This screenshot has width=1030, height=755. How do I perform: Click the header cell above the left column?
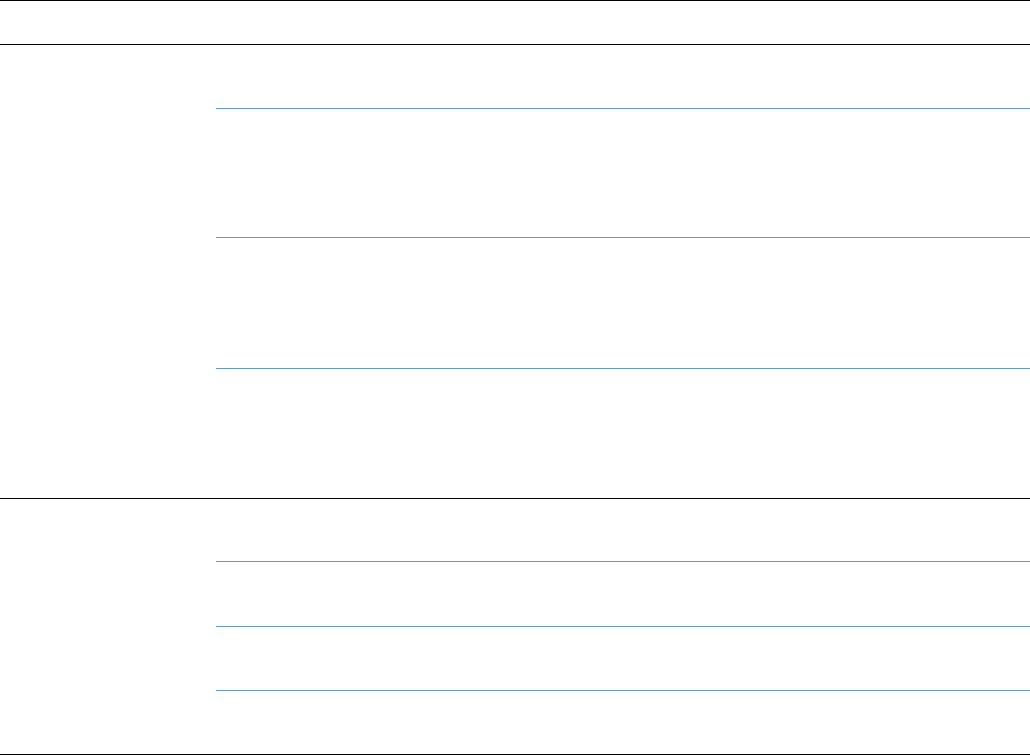pyautogui.click(x=108, y=22)
